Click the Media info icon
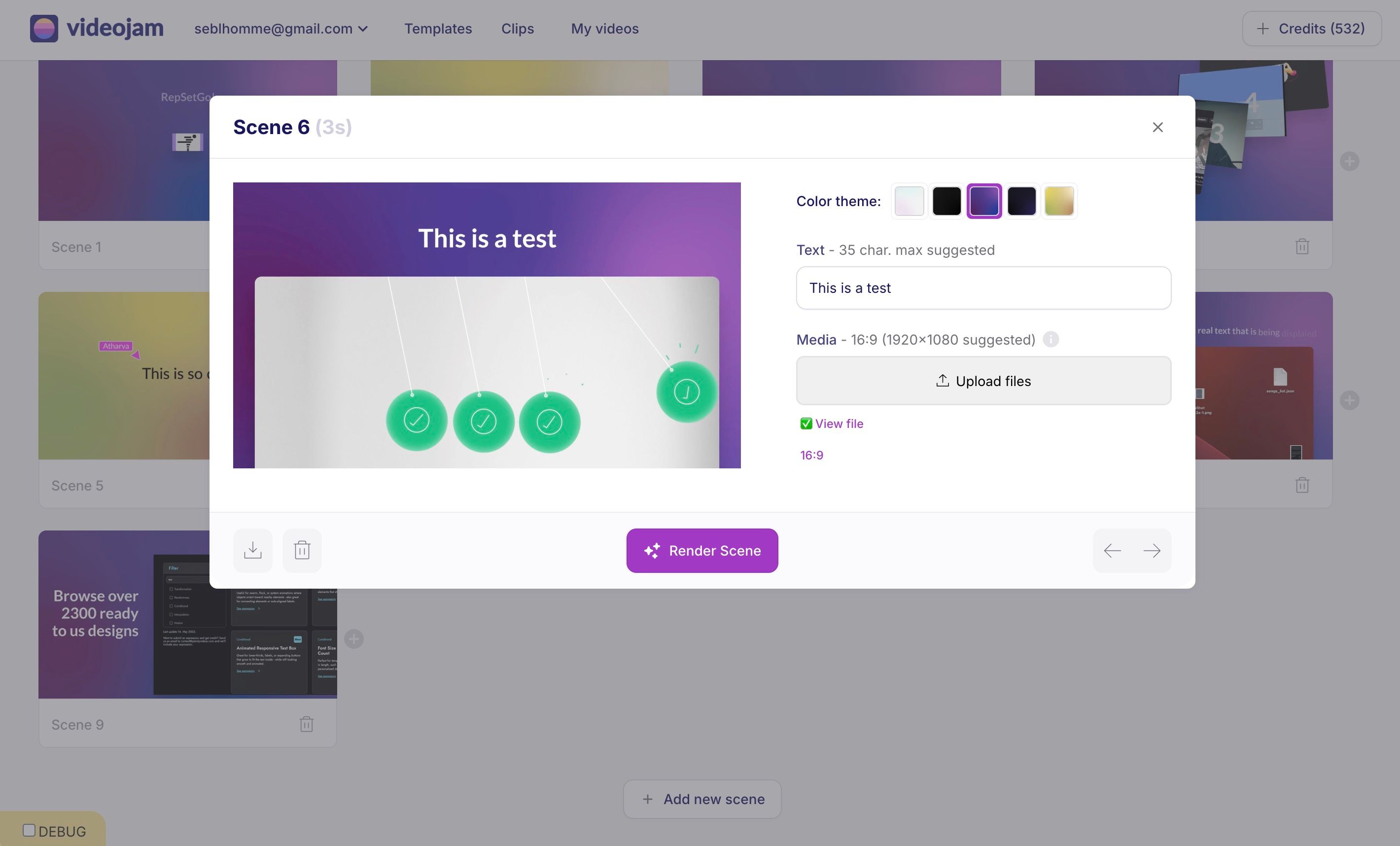This screenshot has height=846, width=1400. tap(1050, 339)
